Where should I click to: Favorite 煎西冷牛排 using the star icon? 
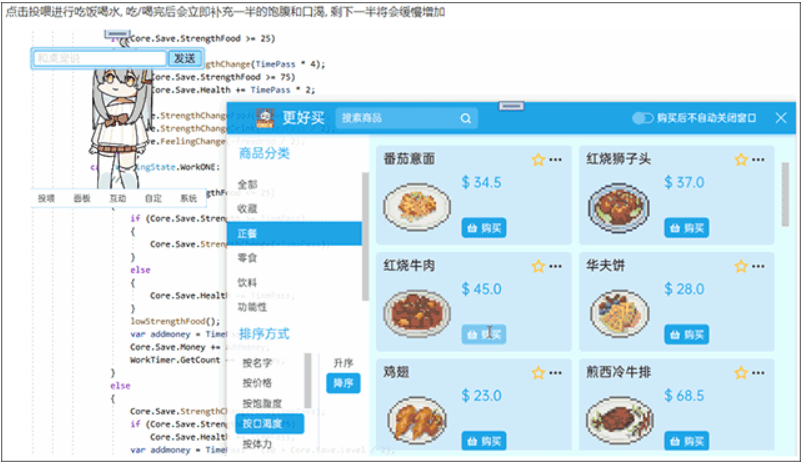point(741,373)
